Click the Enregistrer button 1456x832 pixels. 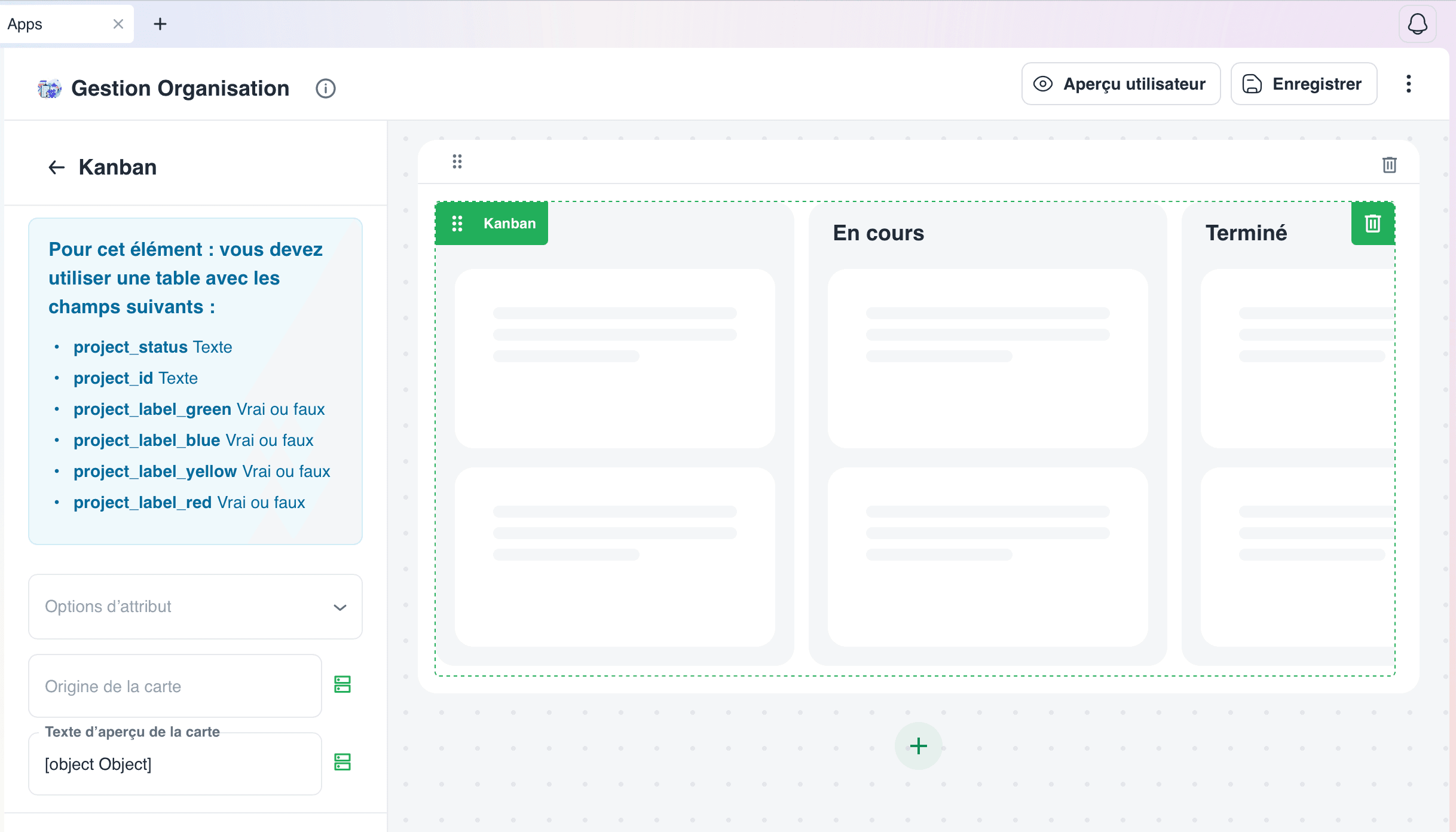pyautogui.click(x=1304, y=84)
